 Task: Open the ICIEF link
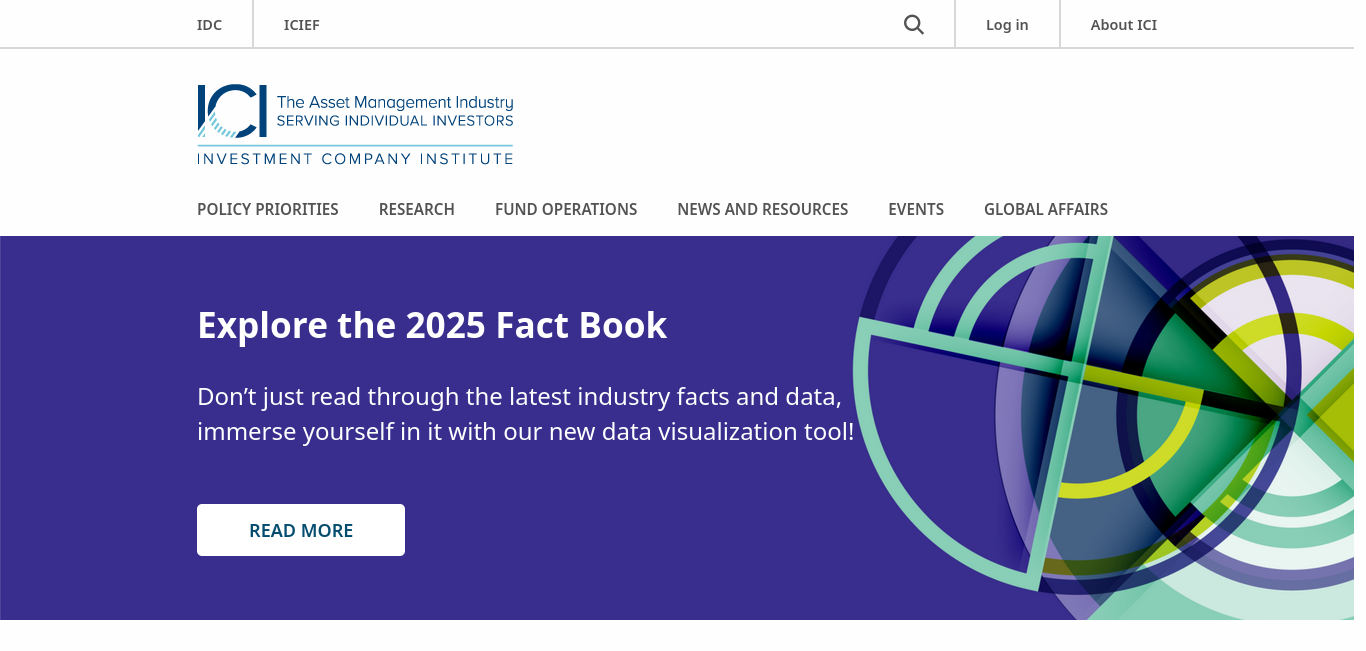[x=302, y=25]
